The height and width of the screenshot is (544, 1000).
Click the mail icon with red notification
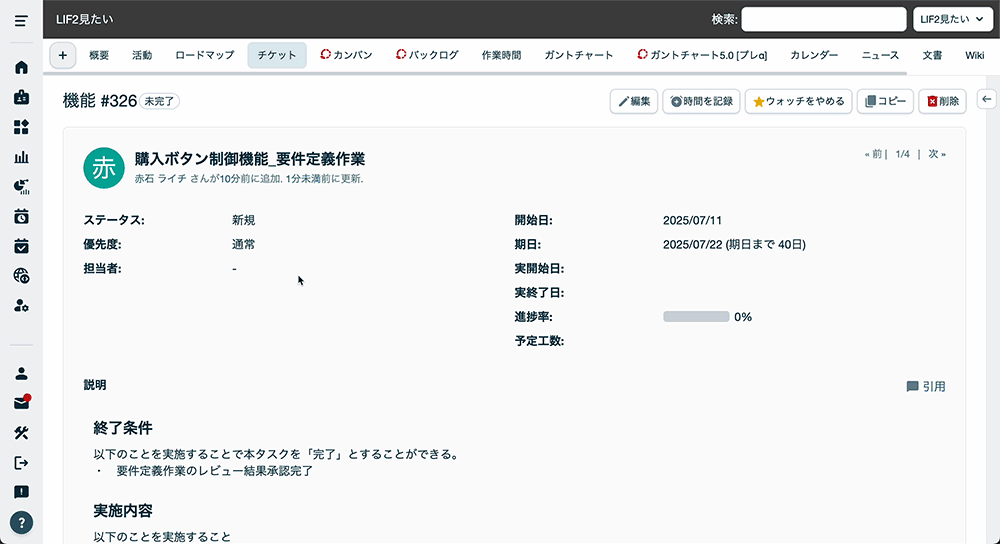click(x=21, y=403)
